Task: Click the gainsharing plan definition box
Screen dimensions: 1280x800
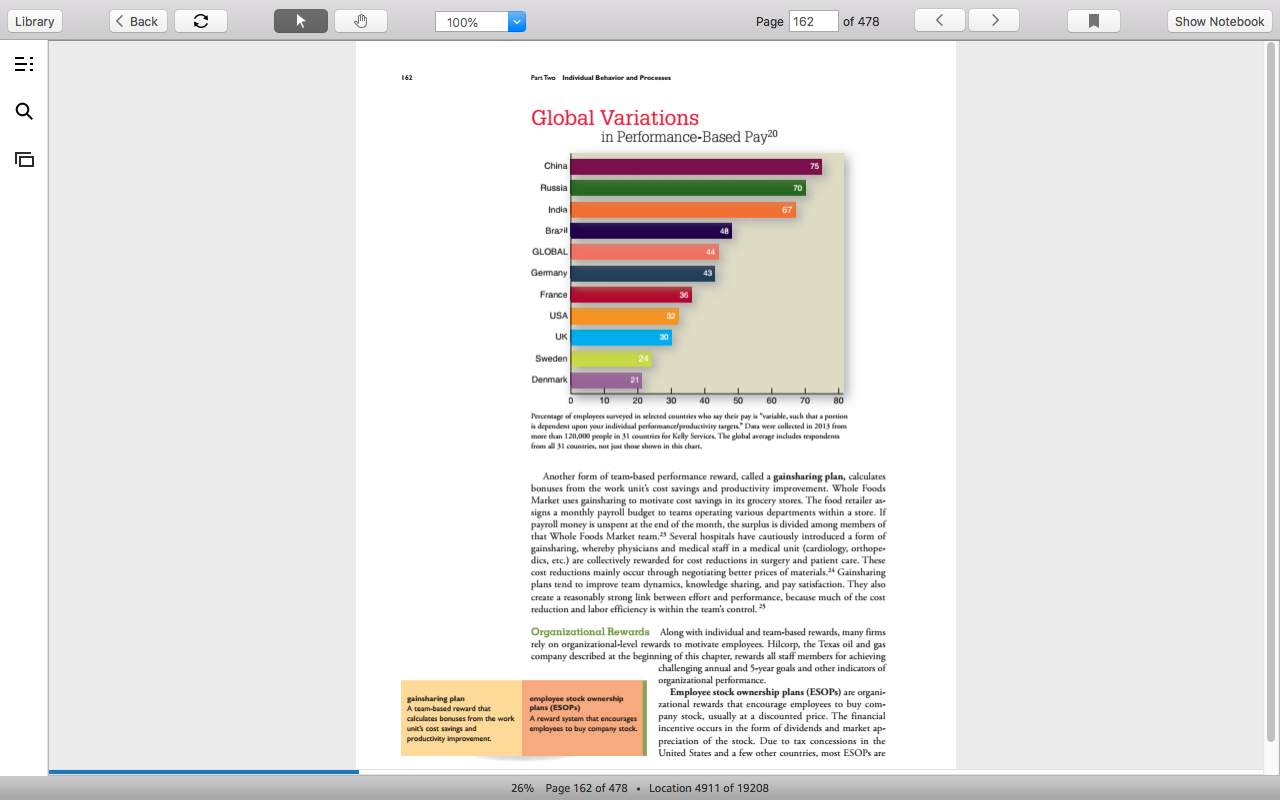Action: pos(461,718)
